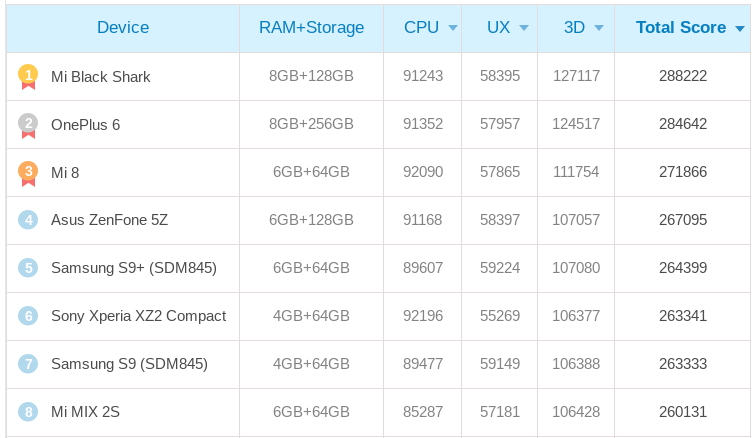Click the total score 267095
756x438 pixels.
[683, 220]
